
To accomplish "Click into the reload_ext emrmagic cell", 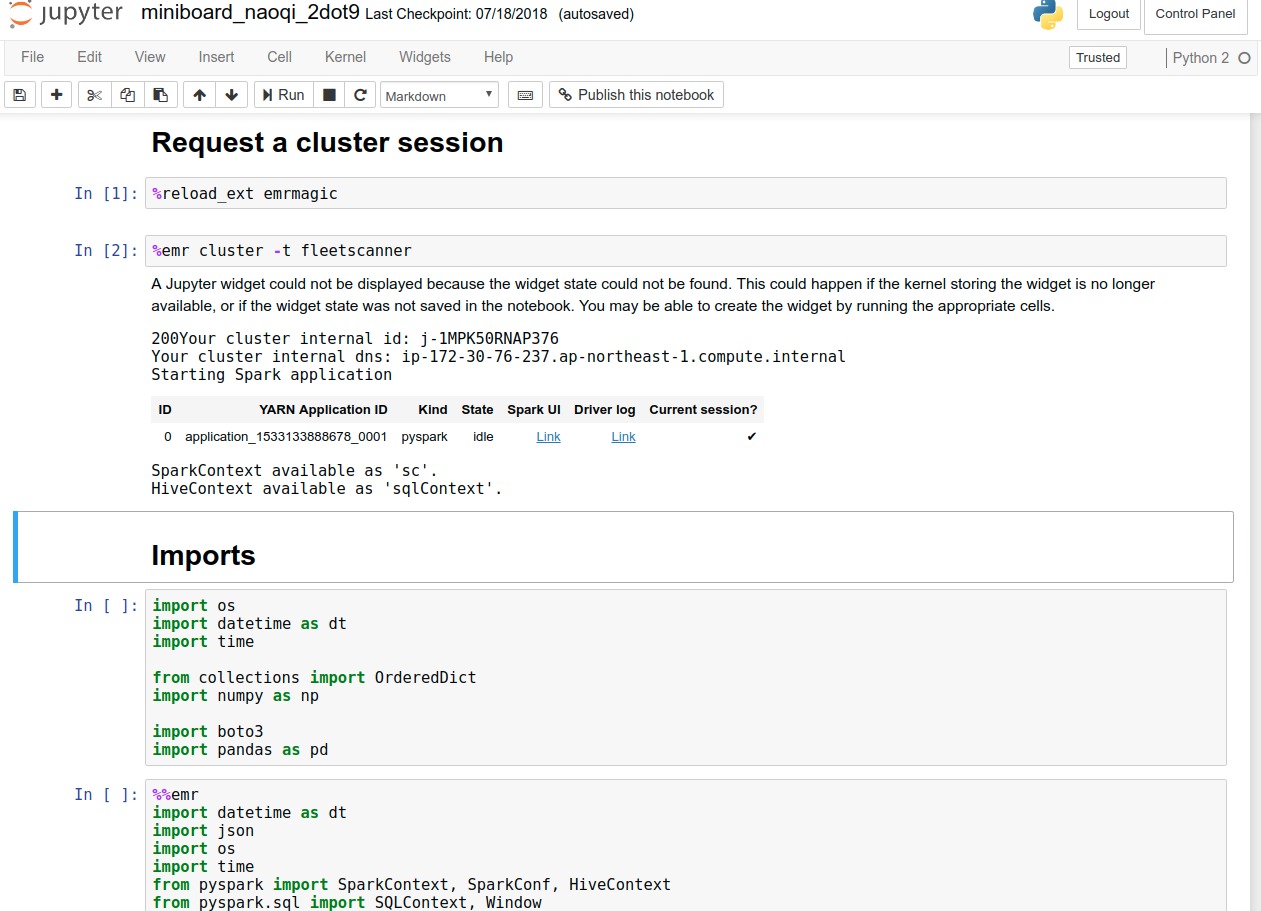I will tap(685, 194).
